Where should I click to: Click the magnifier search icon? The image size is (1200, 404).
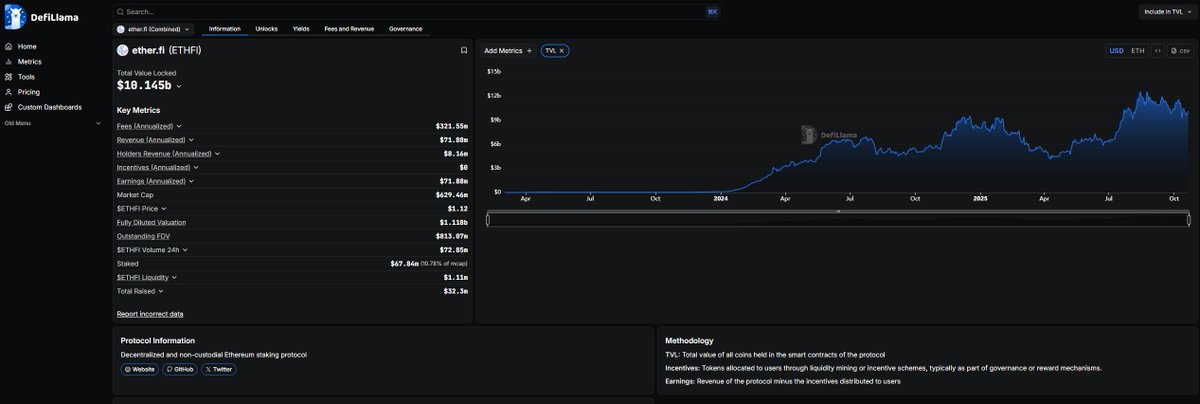pos(120,12)
